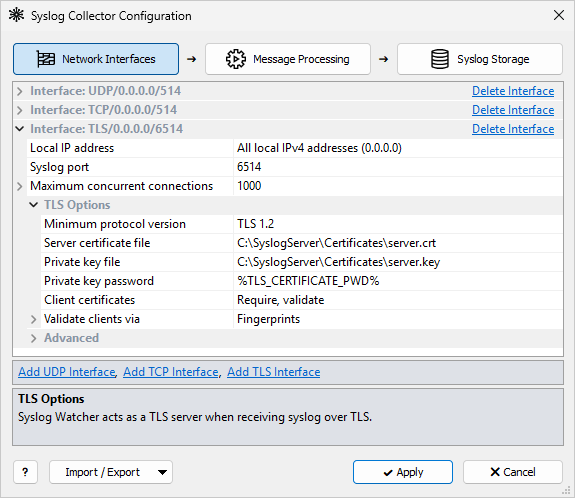The height and width of the screenshot is (498, 575).
Task: Click the Message Processing gear icon
Action: coord(235,59)
